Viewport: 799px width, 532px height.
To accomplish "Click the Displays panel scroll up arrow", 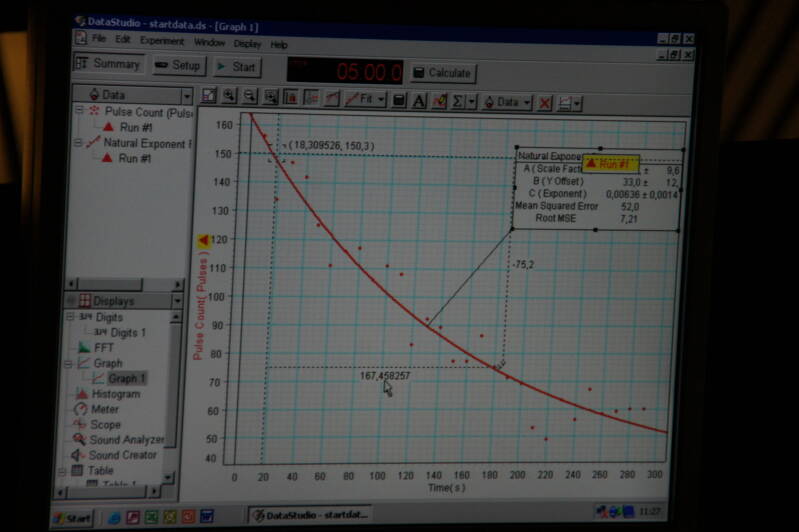I will click(175, 317).
